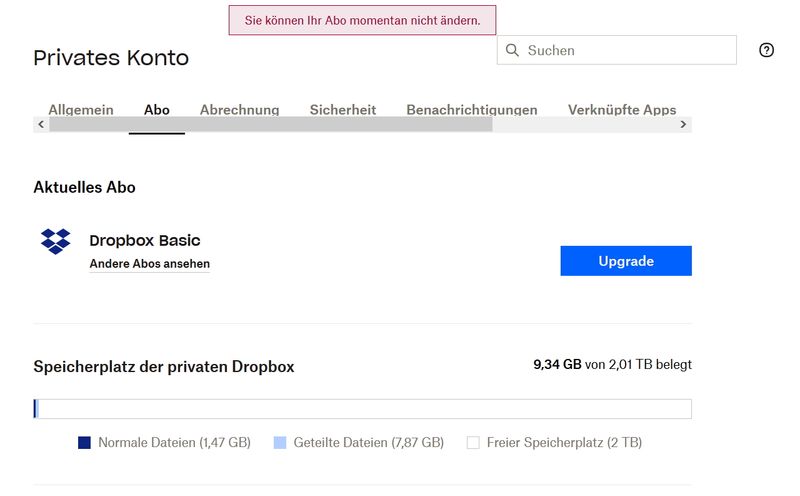The height and width of the screenshot is (496, 800).
Task: Go to the Sicherheit tab
Action: click(x=343, y=110)
